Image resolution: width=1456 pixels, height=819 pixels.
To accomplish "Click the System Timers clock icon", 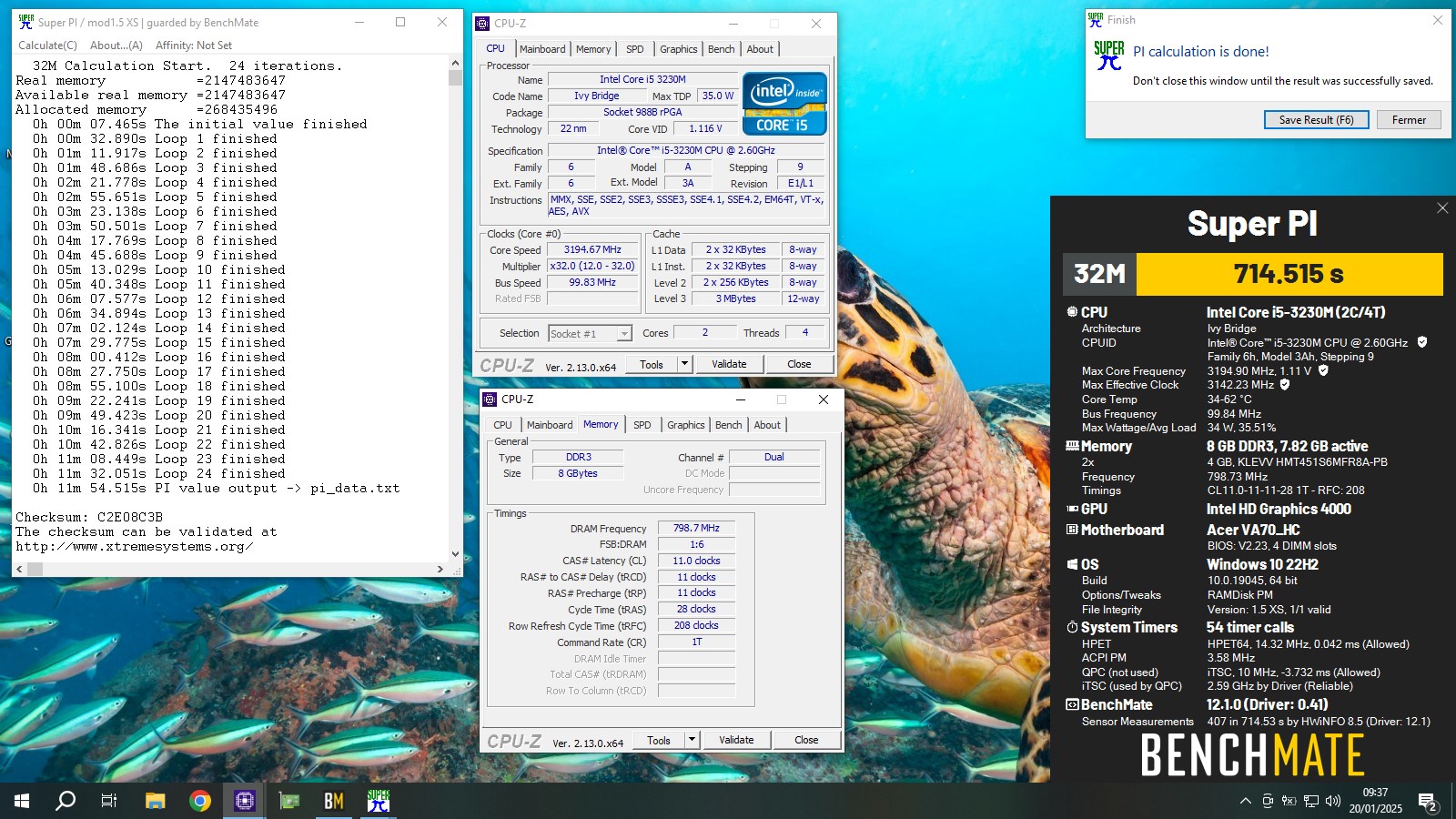I will pyautogui.click(x=1072, y=627).
